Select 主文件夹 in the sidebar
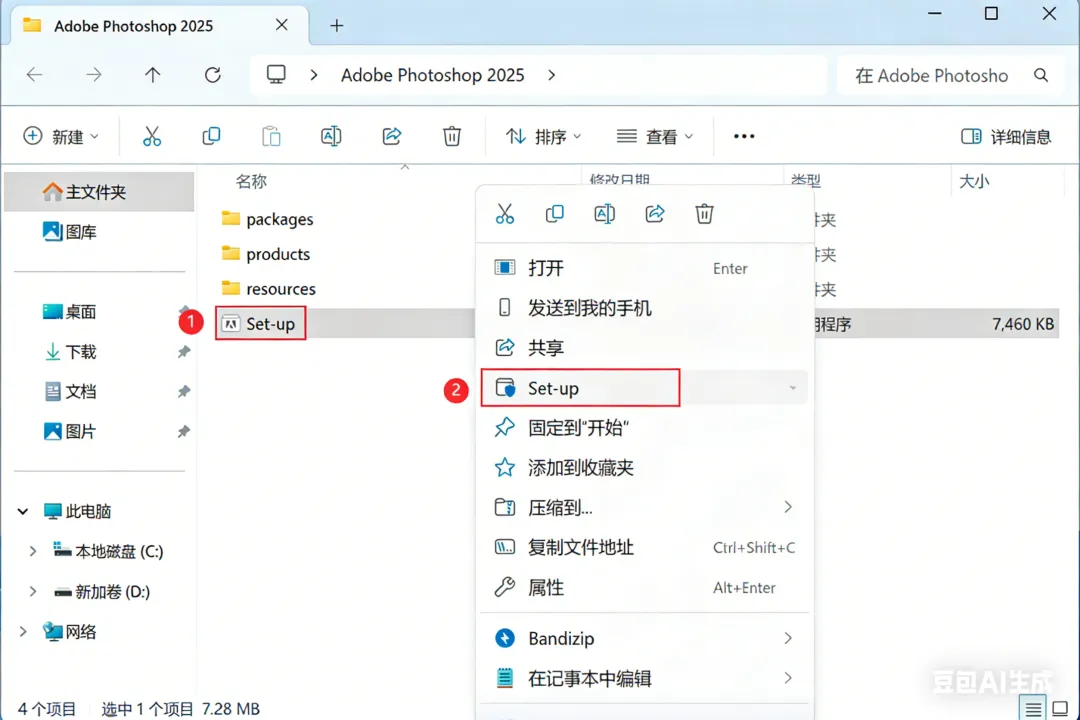 [99, 192]
